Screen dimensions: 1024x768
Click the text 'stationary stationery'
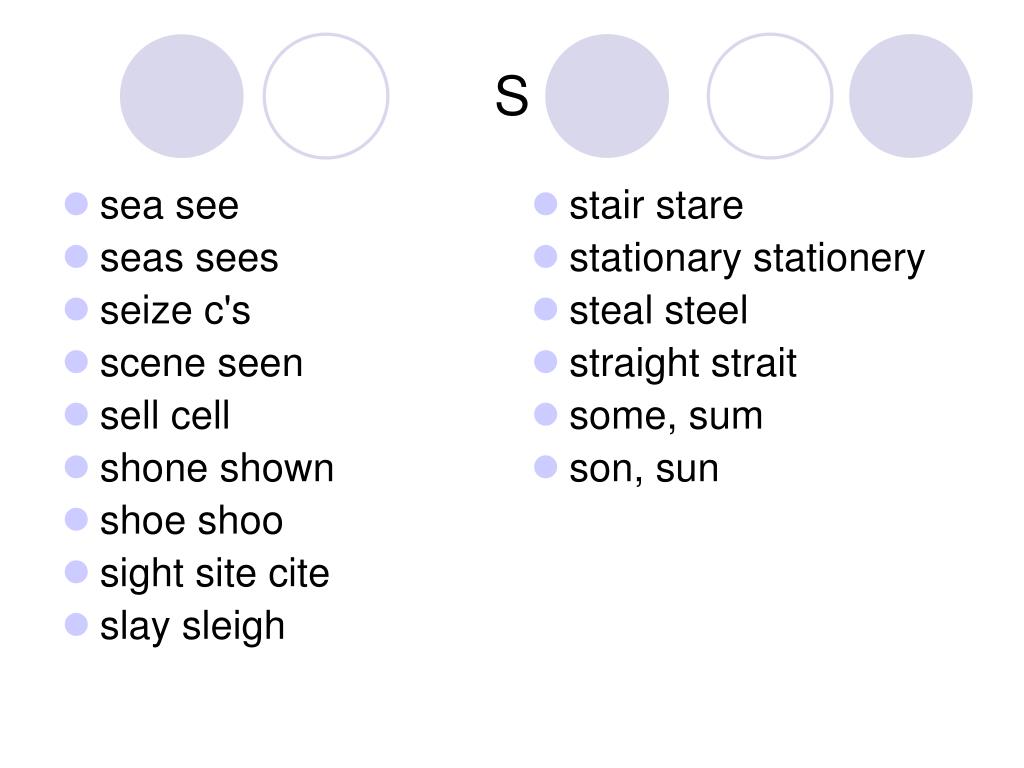pyautogui.click(x=747, y=259)
